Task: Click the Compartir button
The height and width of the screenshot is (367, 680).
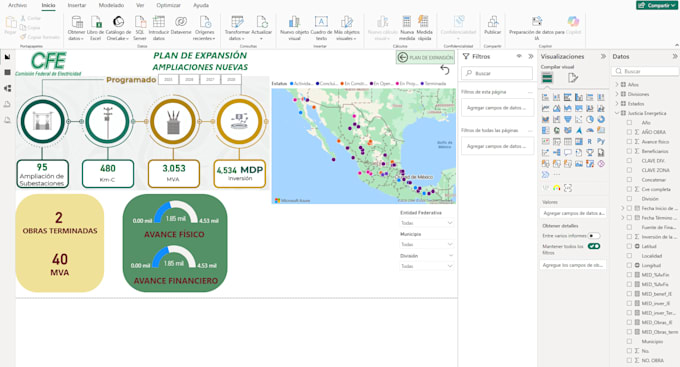Action: (x=657, y=5)
